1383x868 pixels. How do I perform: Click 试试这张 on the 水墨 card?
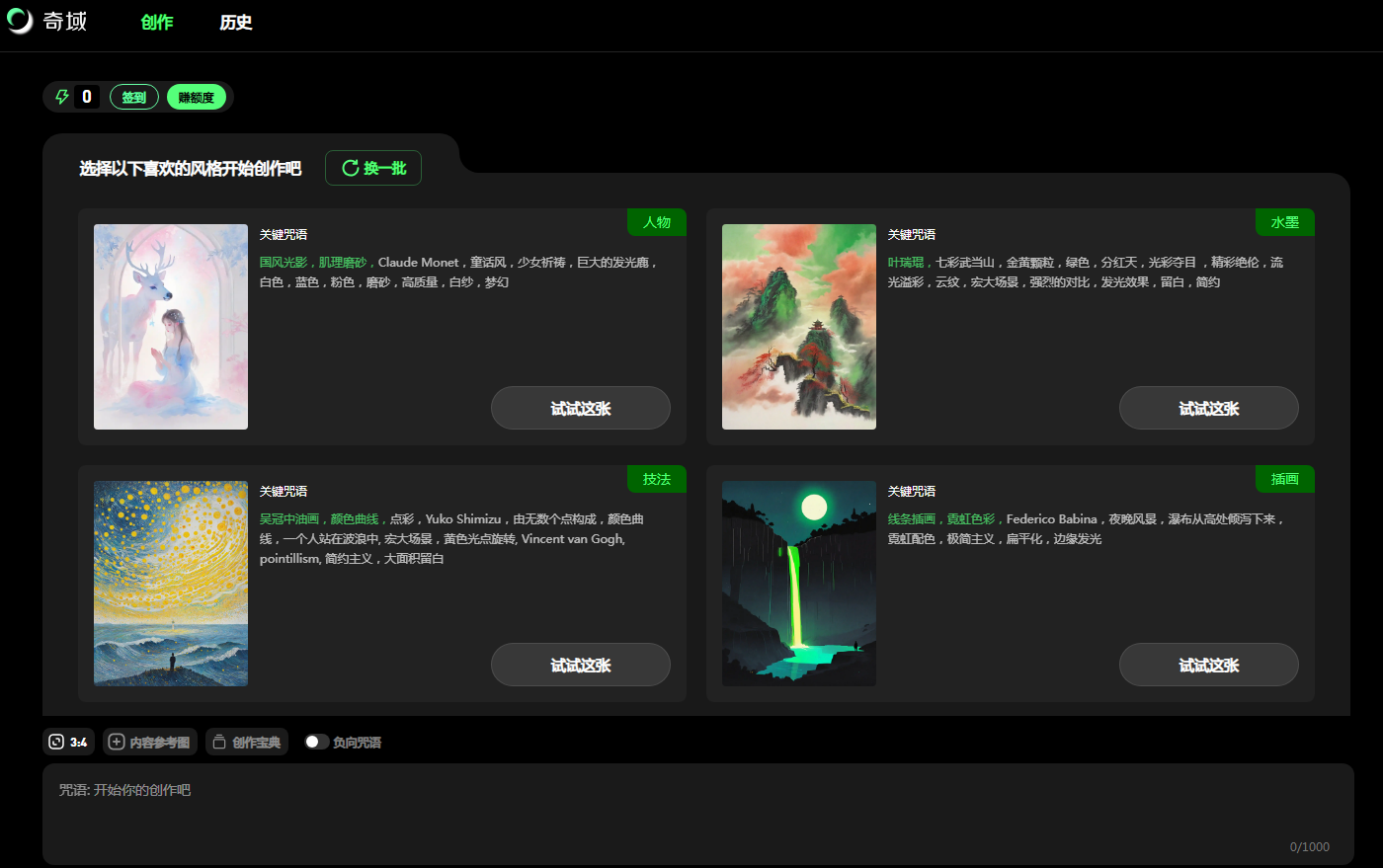pyautogui.click(x=1209, y=408)
